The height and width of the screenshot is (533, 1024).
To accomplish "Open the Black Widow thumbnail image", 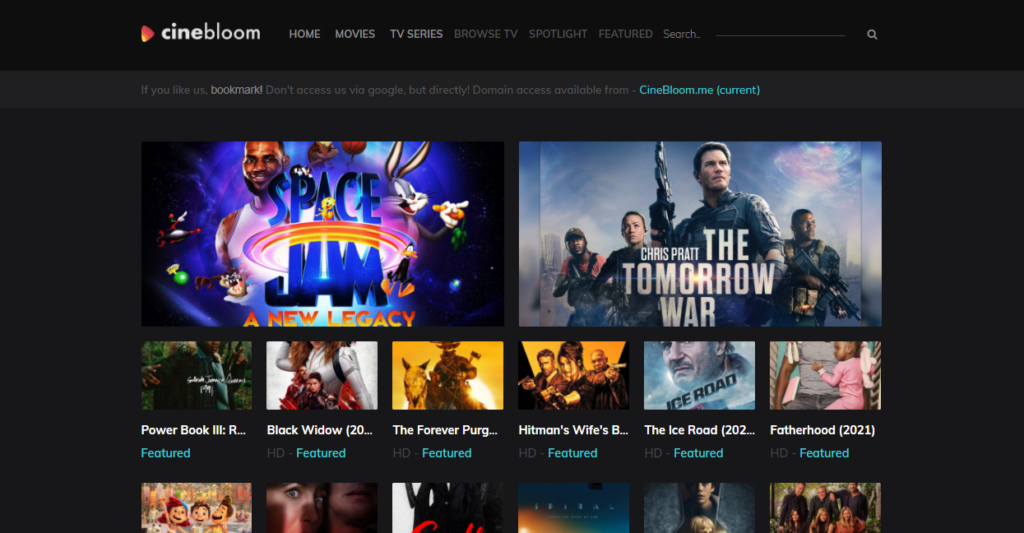I will [322, 376].
